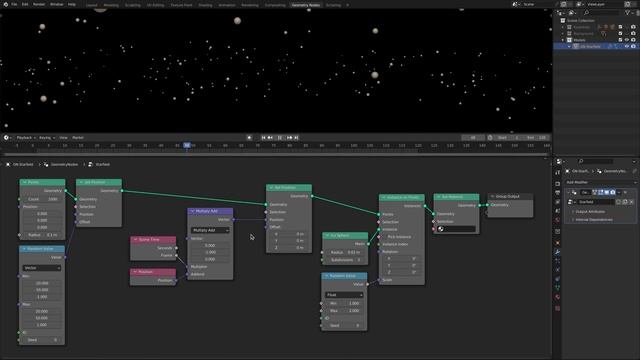This screenshot has width=640, height=360.
Task: Click the outliner search field
Action: click(602, 13)
